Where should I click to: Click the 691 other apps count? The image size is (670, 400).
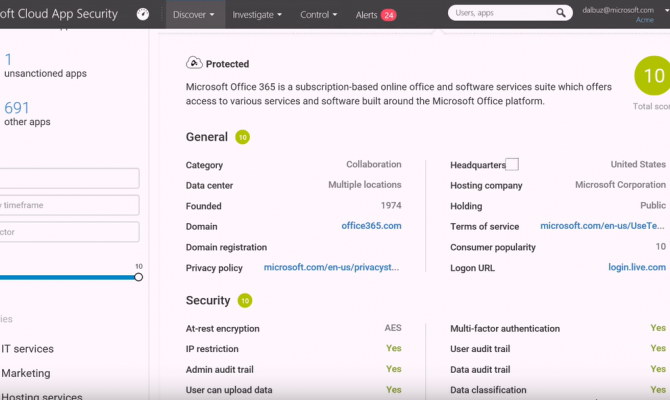click(x=17, y=108)
